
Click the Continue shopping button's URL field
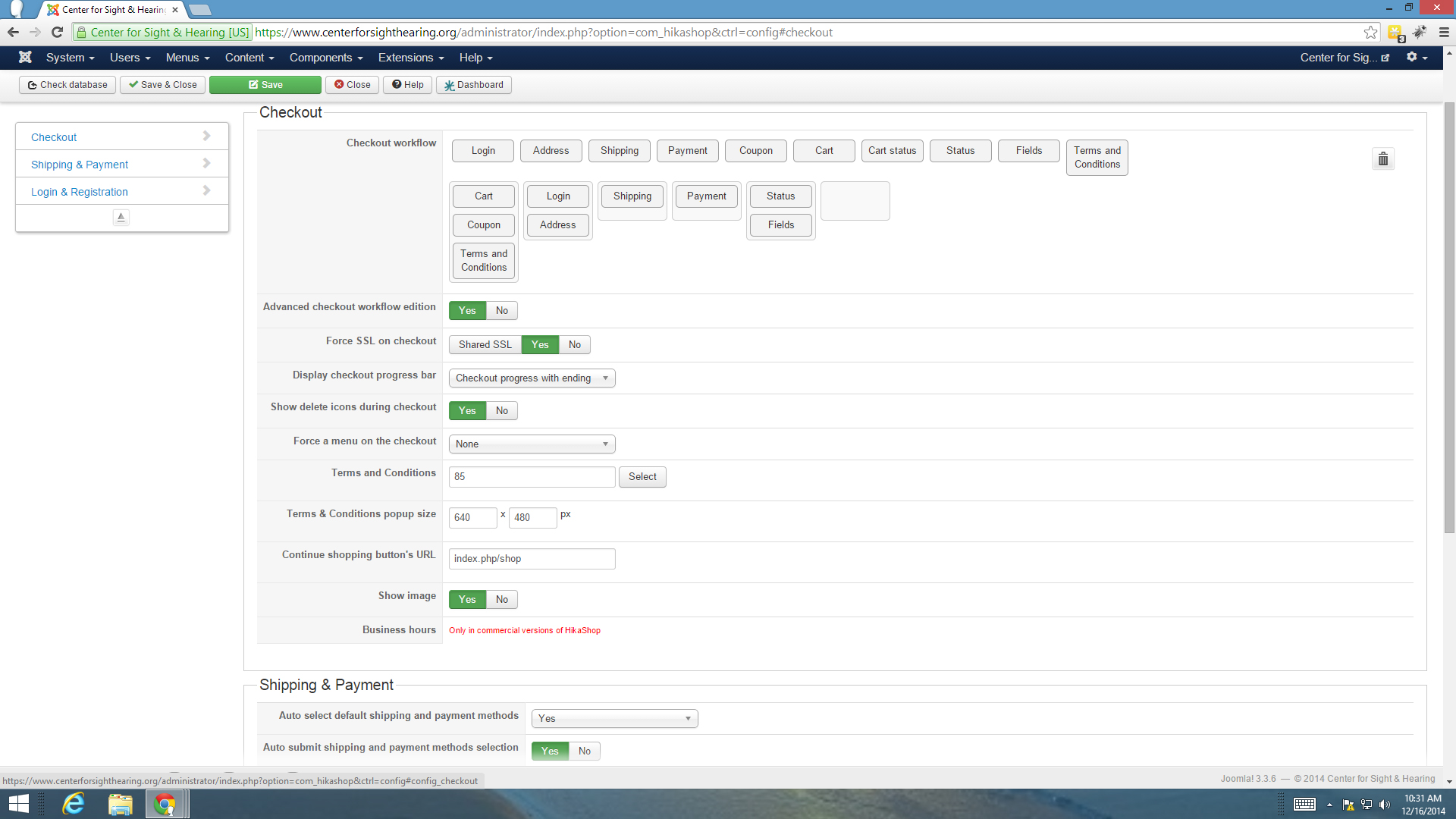pyautogui.click(x=532, y=559)
